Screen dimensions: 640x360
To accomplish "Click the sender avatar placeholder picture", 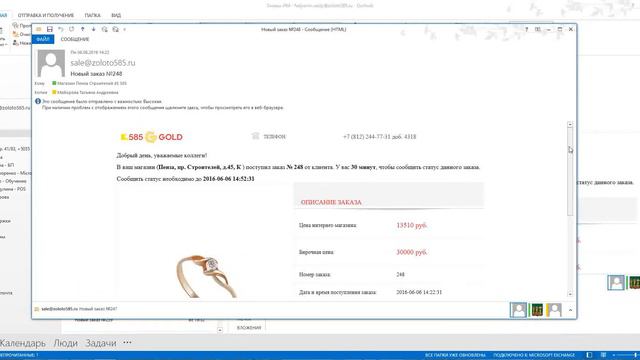I will click(x=51, y=63).
